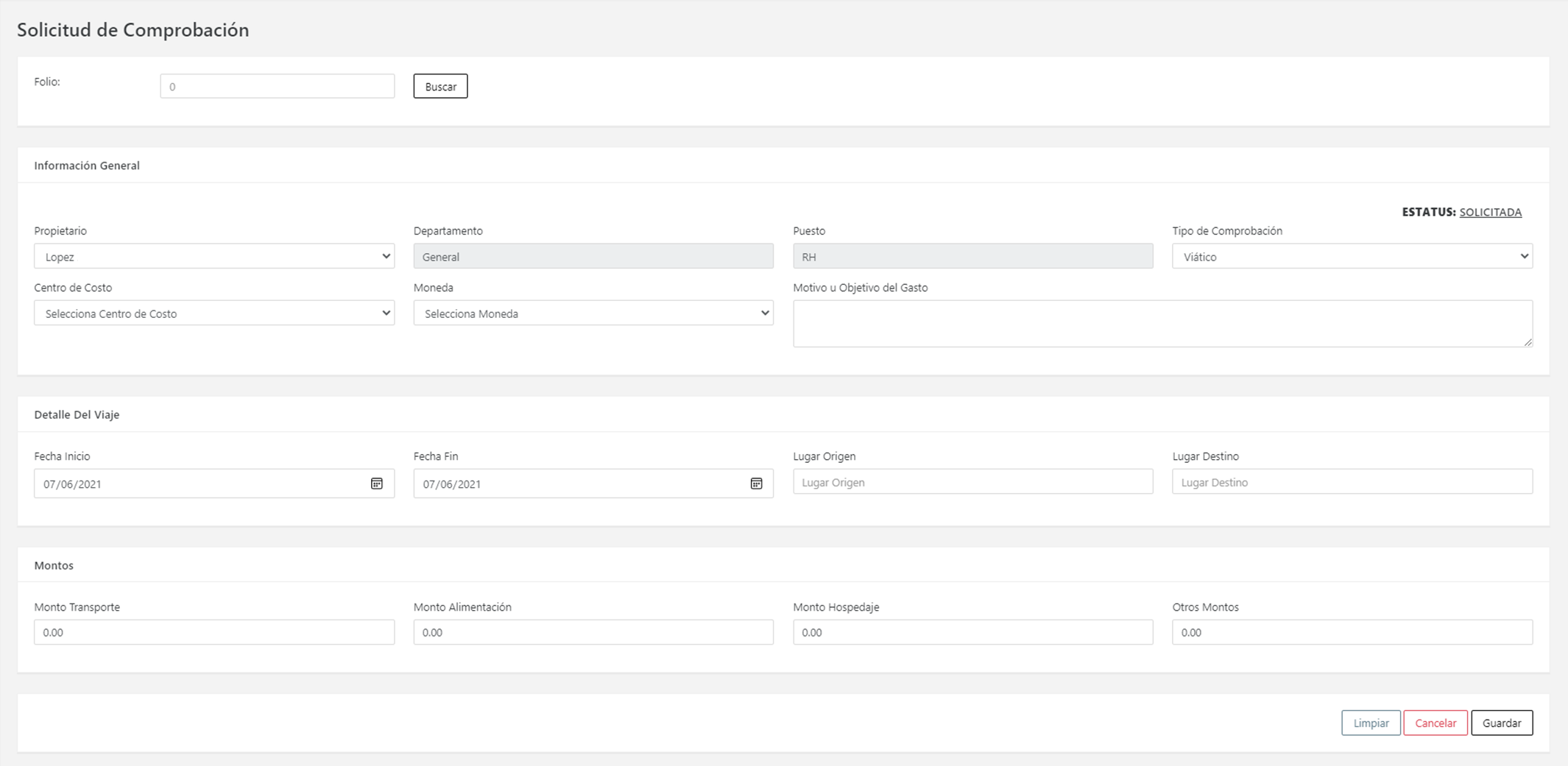
Task: Open the Tipo de Comprobación dropdown
Action: pos(1352,256)
